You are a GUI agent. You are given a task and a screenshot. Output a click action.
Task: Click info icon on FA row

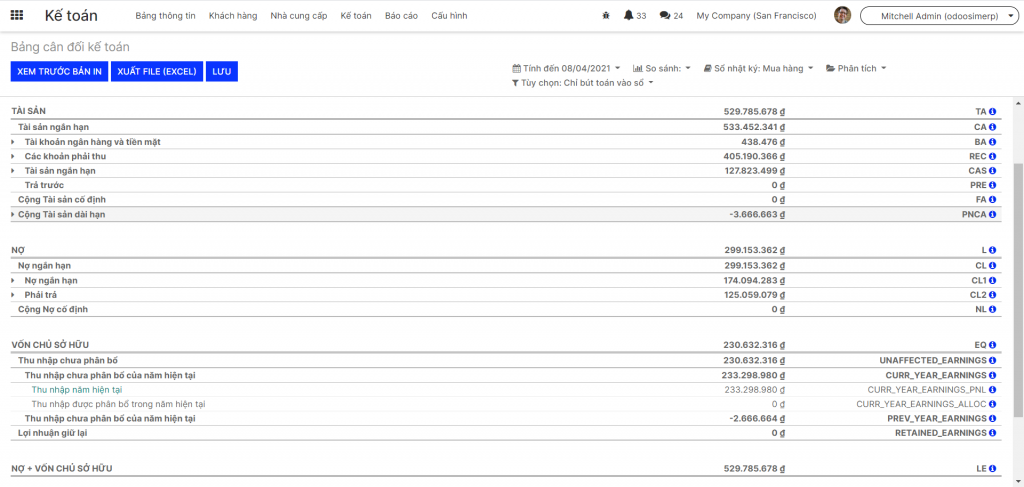(993, 200)
